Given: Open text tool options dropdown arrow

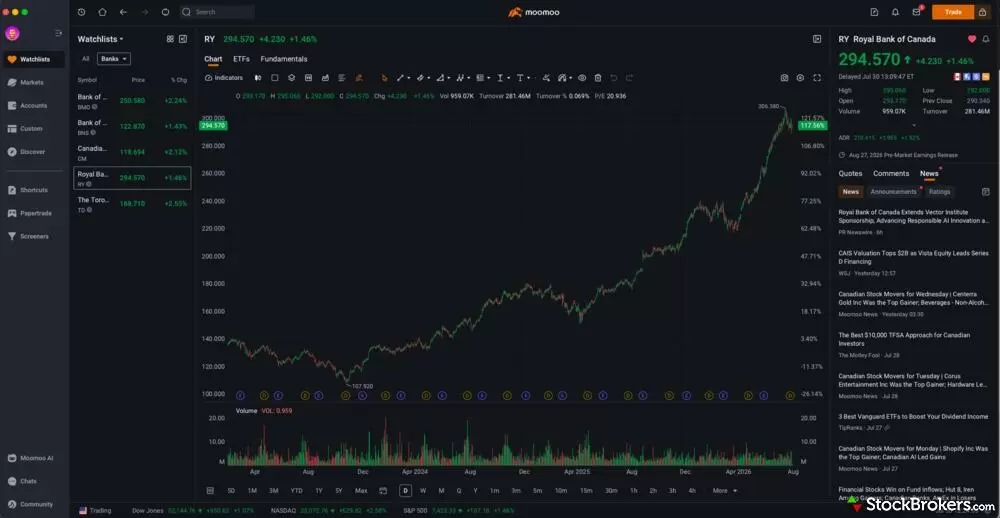Looking at the screenshot, I should click(528, 78).
